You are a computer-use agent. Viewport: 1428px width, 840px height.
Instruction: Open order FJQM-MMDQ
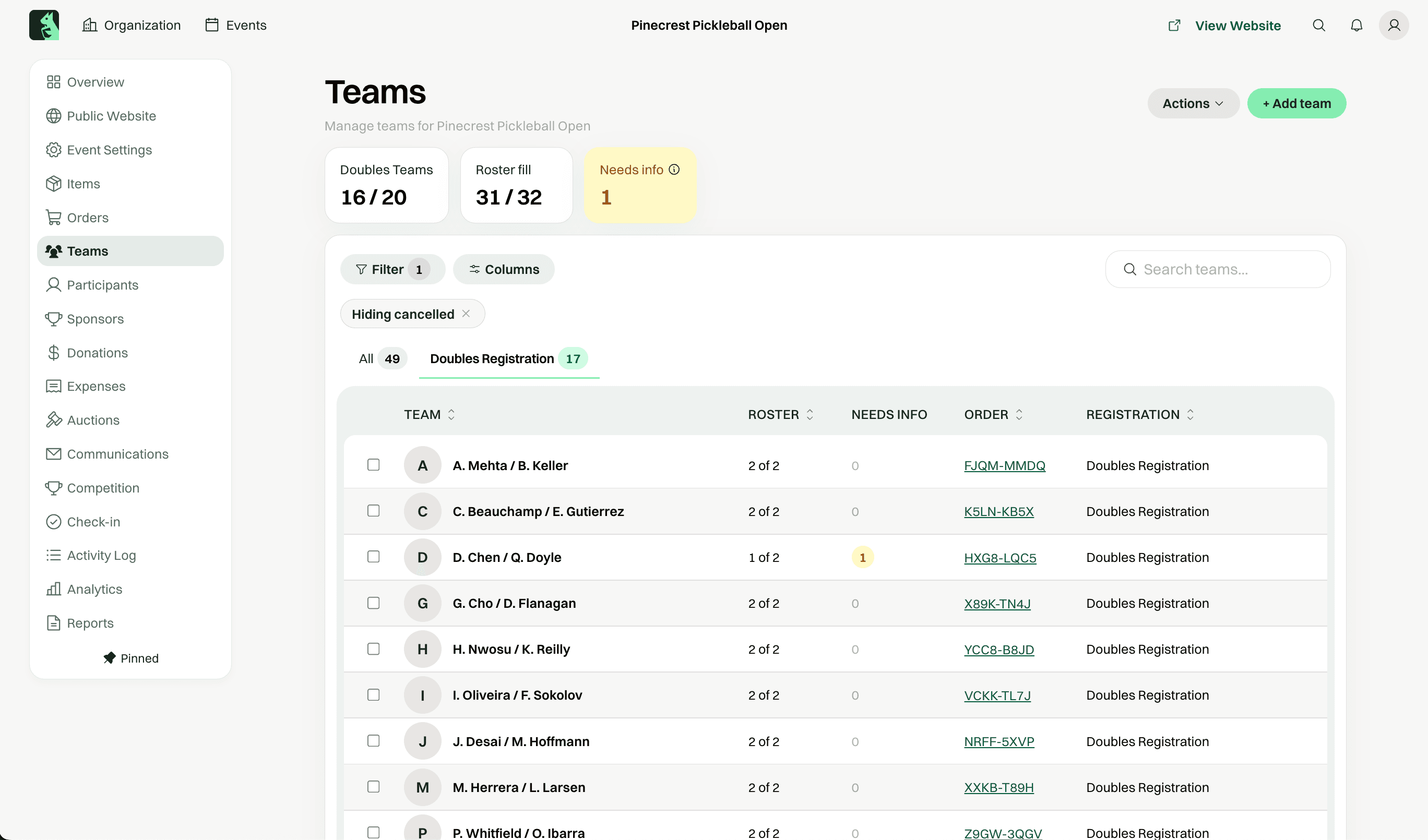point(1005,465)
